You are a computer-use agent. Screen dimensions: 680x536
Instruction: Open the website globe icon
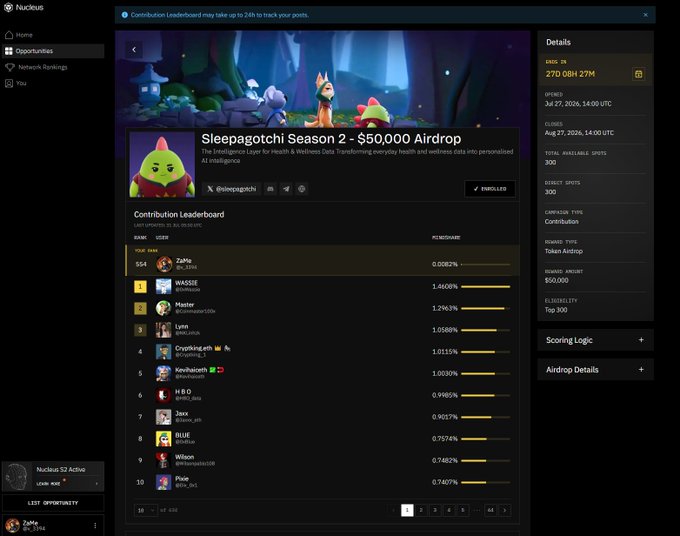[302, 189]
